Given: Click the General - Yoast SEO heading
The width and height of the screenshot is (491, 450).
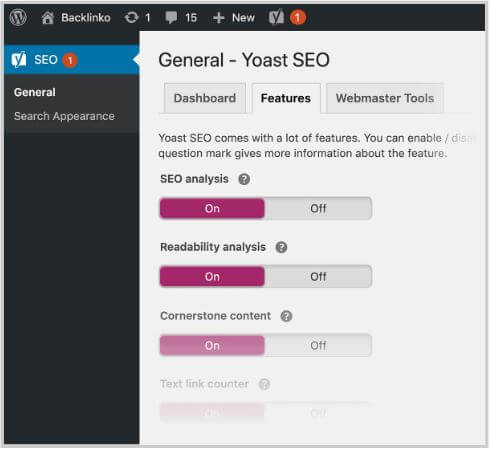Looking at the screenshot, I should (244, 60).
